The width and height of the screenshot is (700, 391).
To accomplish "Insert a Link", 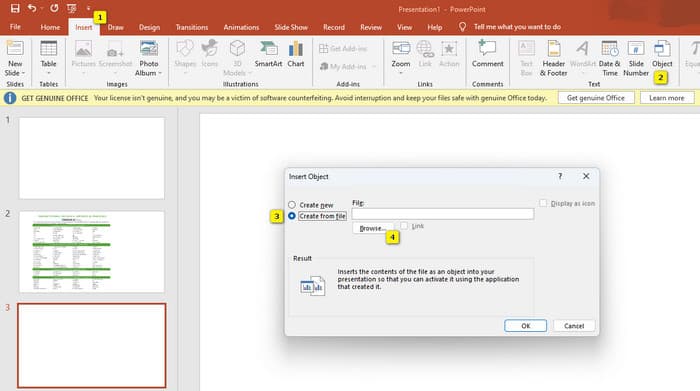I will pyautogui.click(x=425, y=54).
